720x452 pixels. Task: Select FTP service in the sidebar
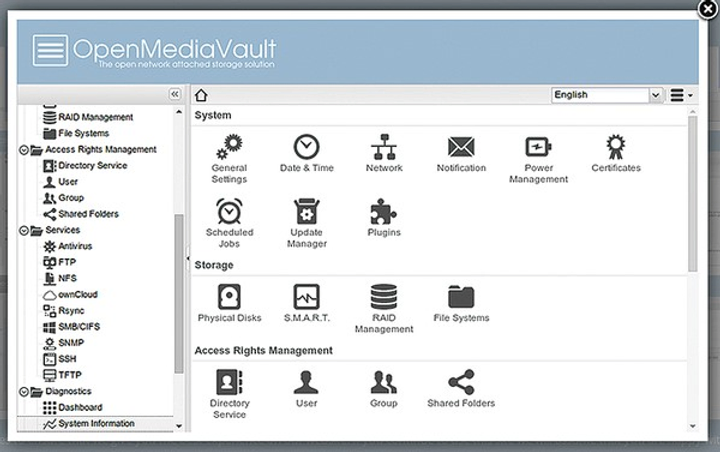click(59, 262)
